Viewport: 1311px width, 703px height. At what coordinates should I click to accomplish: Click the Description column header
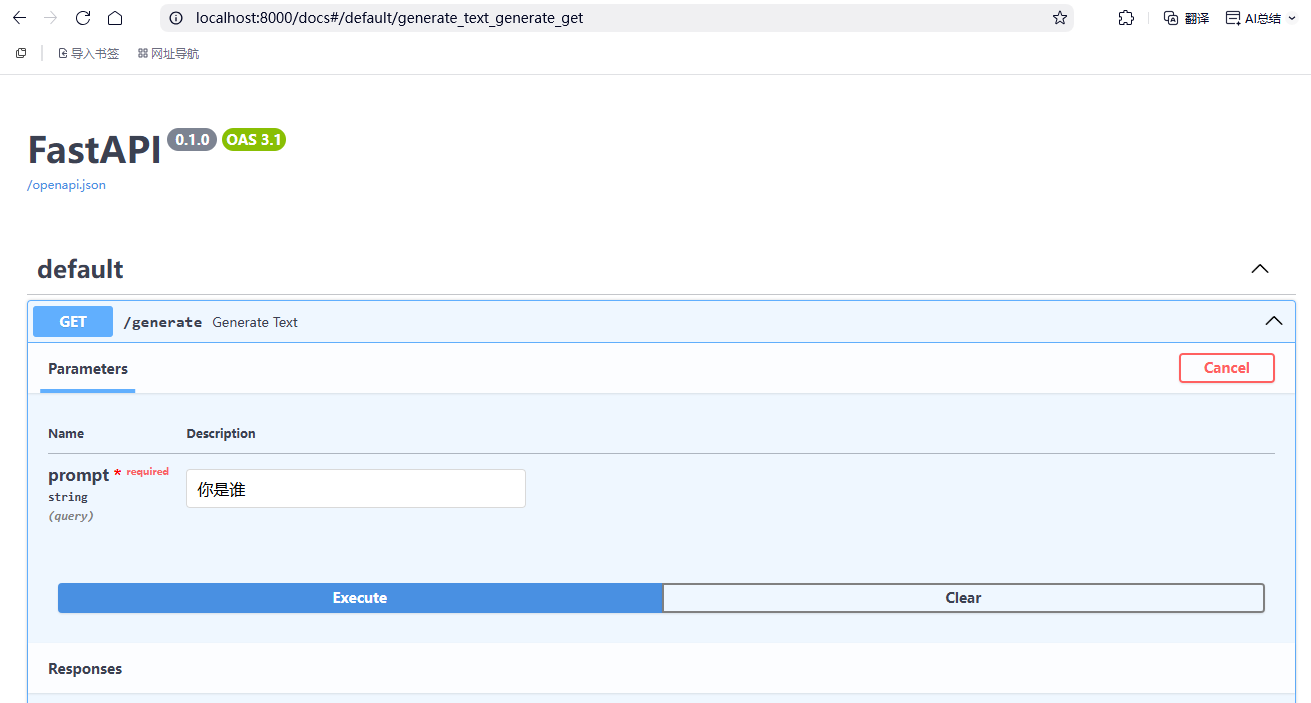[221, 433]
